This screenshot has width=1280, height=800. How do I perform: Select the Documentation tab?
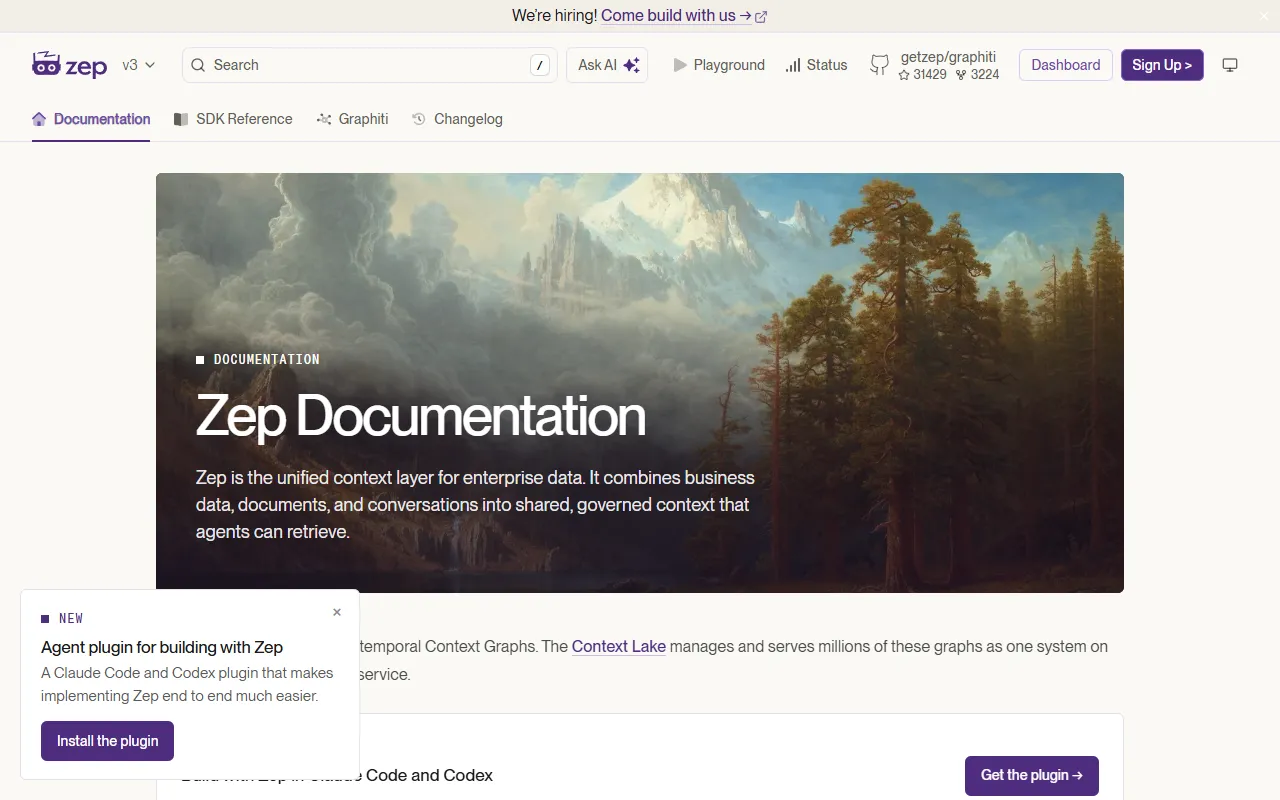click(91, 119)
